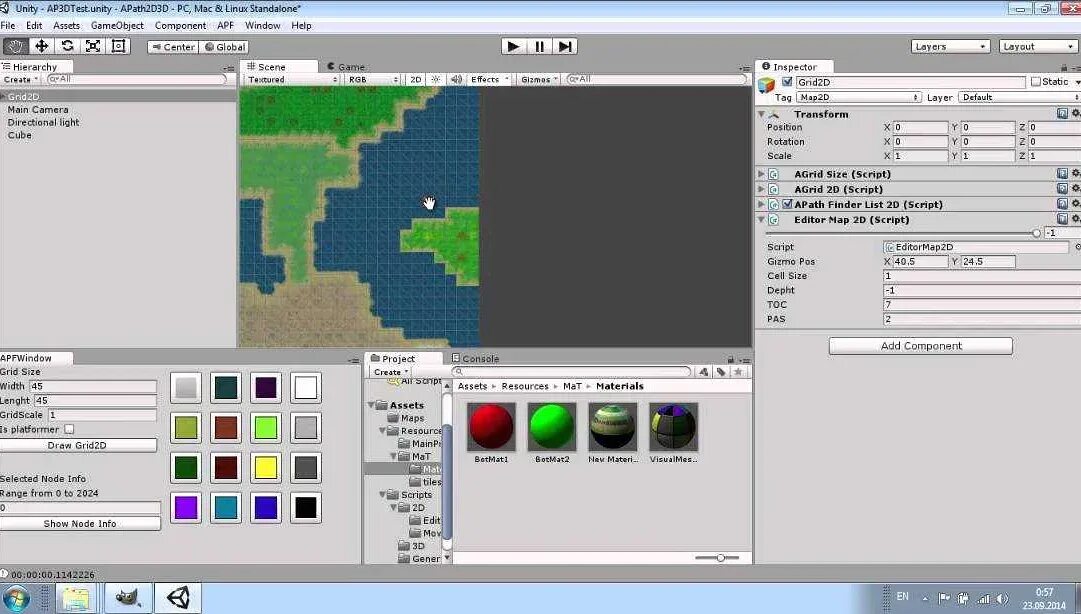Open APath Finder List 2D gear menu
The width and height of the screenshot is (1081, 614).
coord(1075,204)
